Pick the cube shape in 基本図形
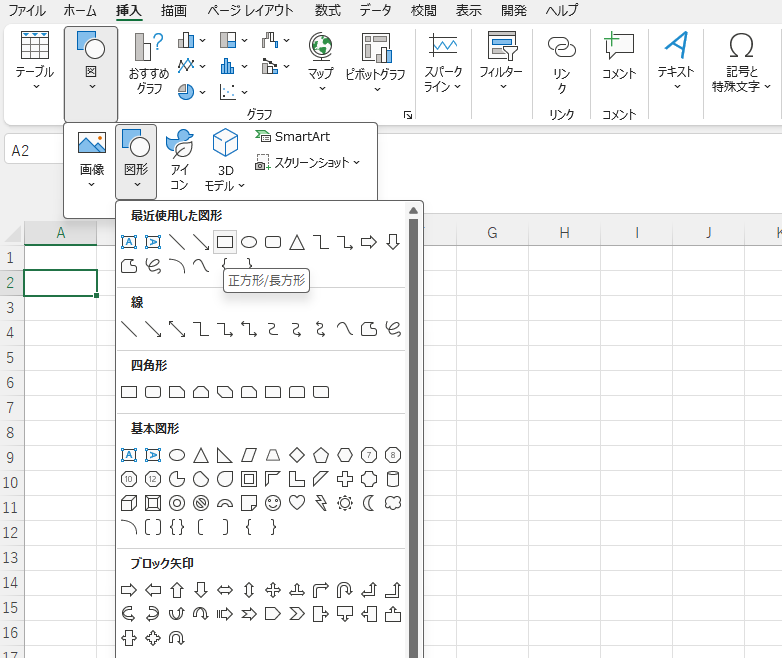 click(129, 503)
